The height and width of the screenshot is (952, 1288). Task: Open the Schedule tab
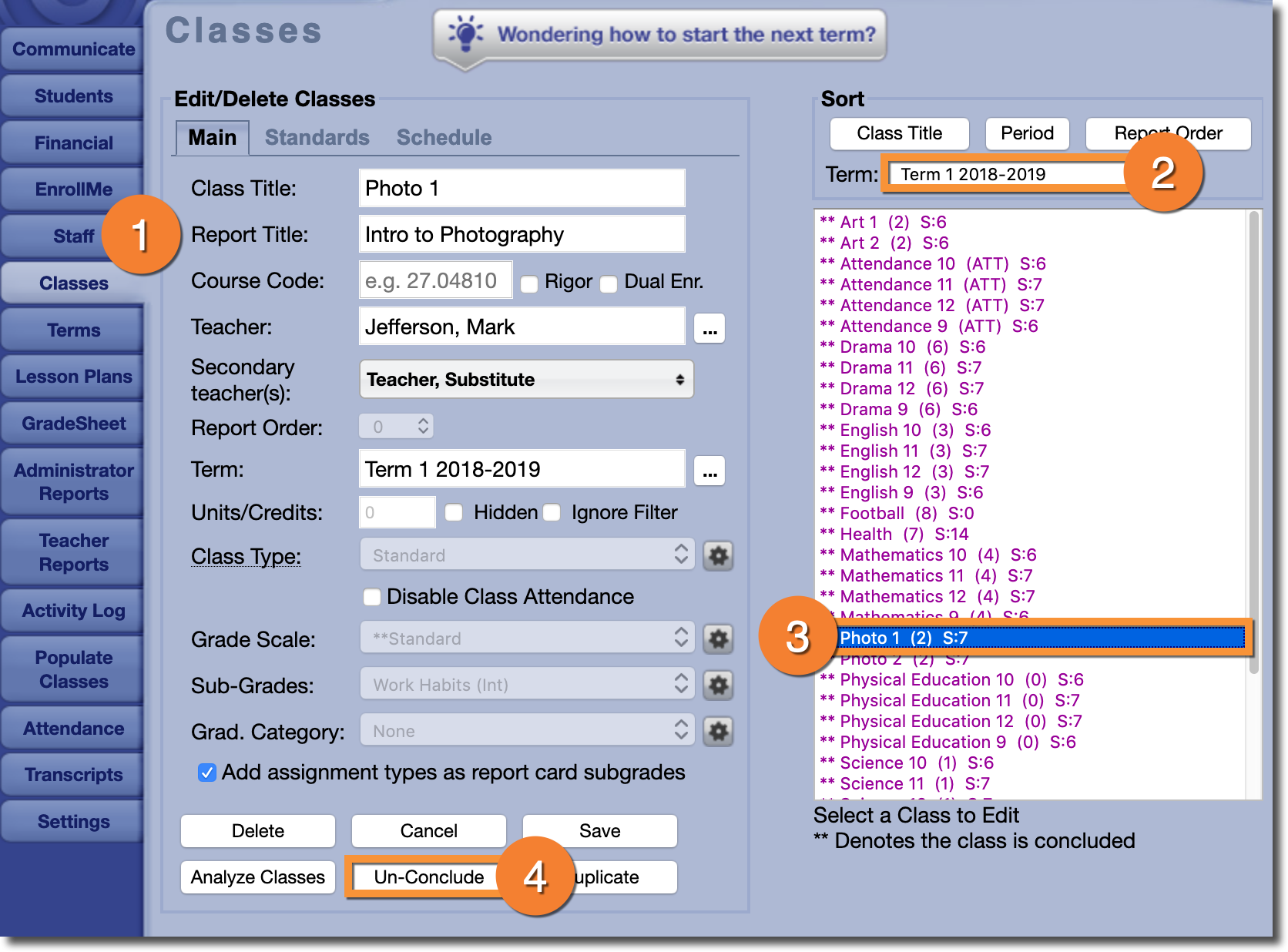click(444, 138)
